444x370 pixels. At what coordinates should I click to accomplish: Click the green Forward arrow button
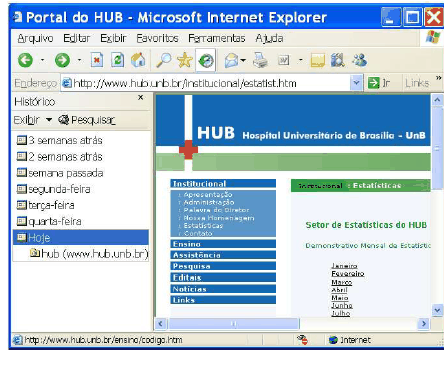(62, 60)
